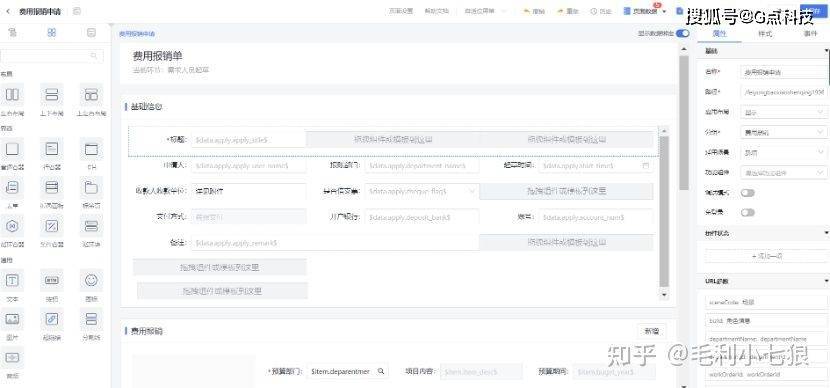Click the 新增 button in 费用报销 section
The height and width of the screenshot is (388, 830).
coord(651,331)
